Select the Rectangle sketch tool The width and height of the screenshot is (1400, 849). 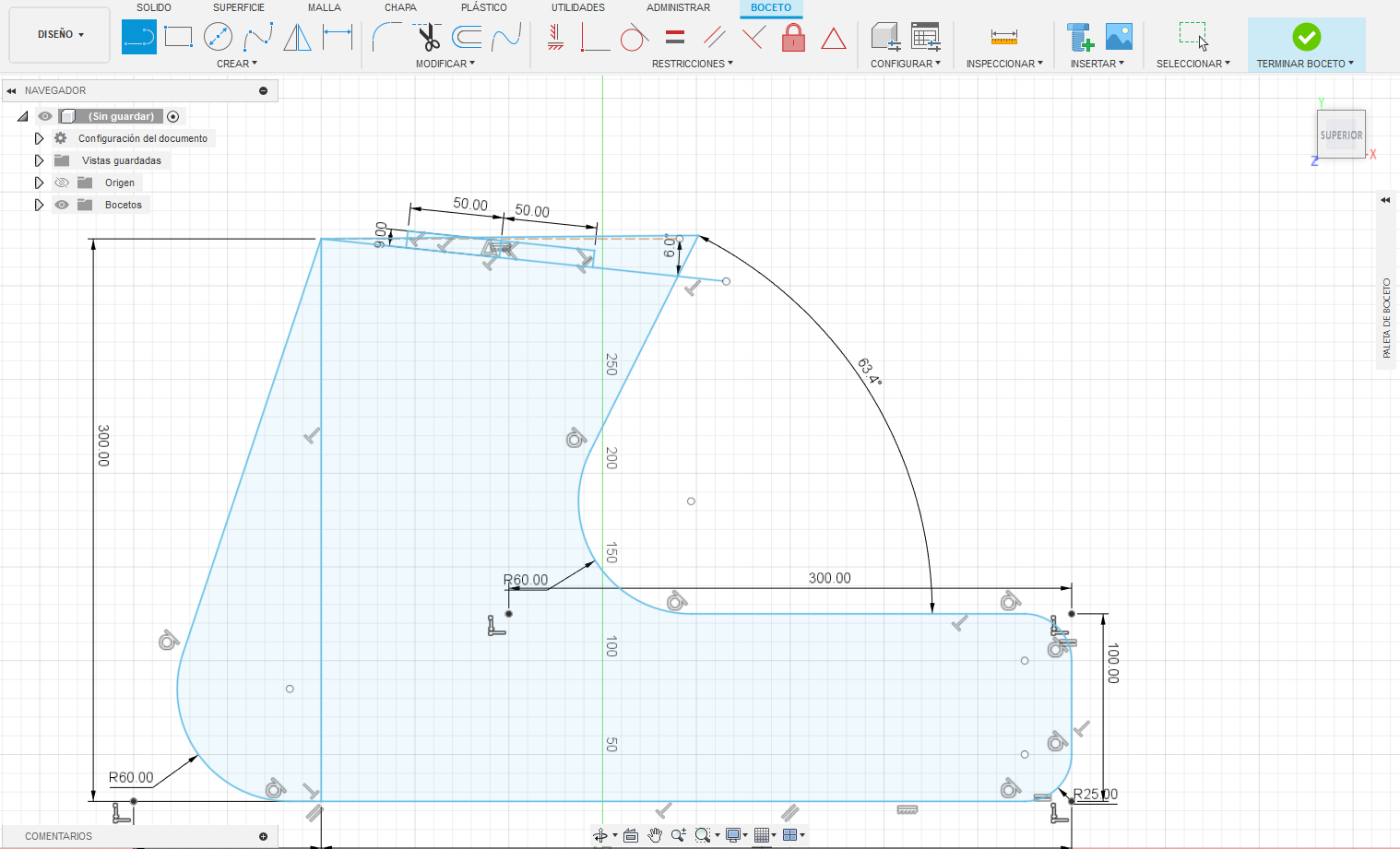point(178,37)
